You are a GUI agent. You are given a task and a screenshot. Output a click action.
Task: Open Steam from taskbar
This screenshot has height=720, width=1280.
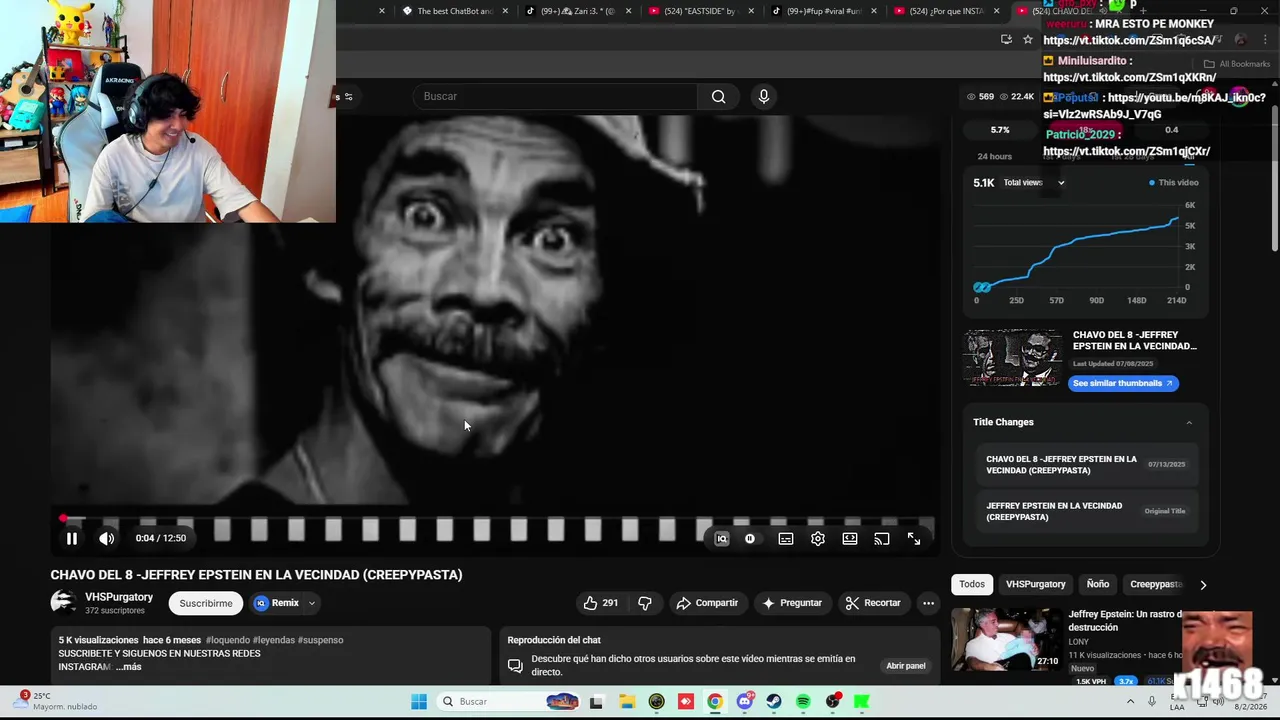pos(774,702)
